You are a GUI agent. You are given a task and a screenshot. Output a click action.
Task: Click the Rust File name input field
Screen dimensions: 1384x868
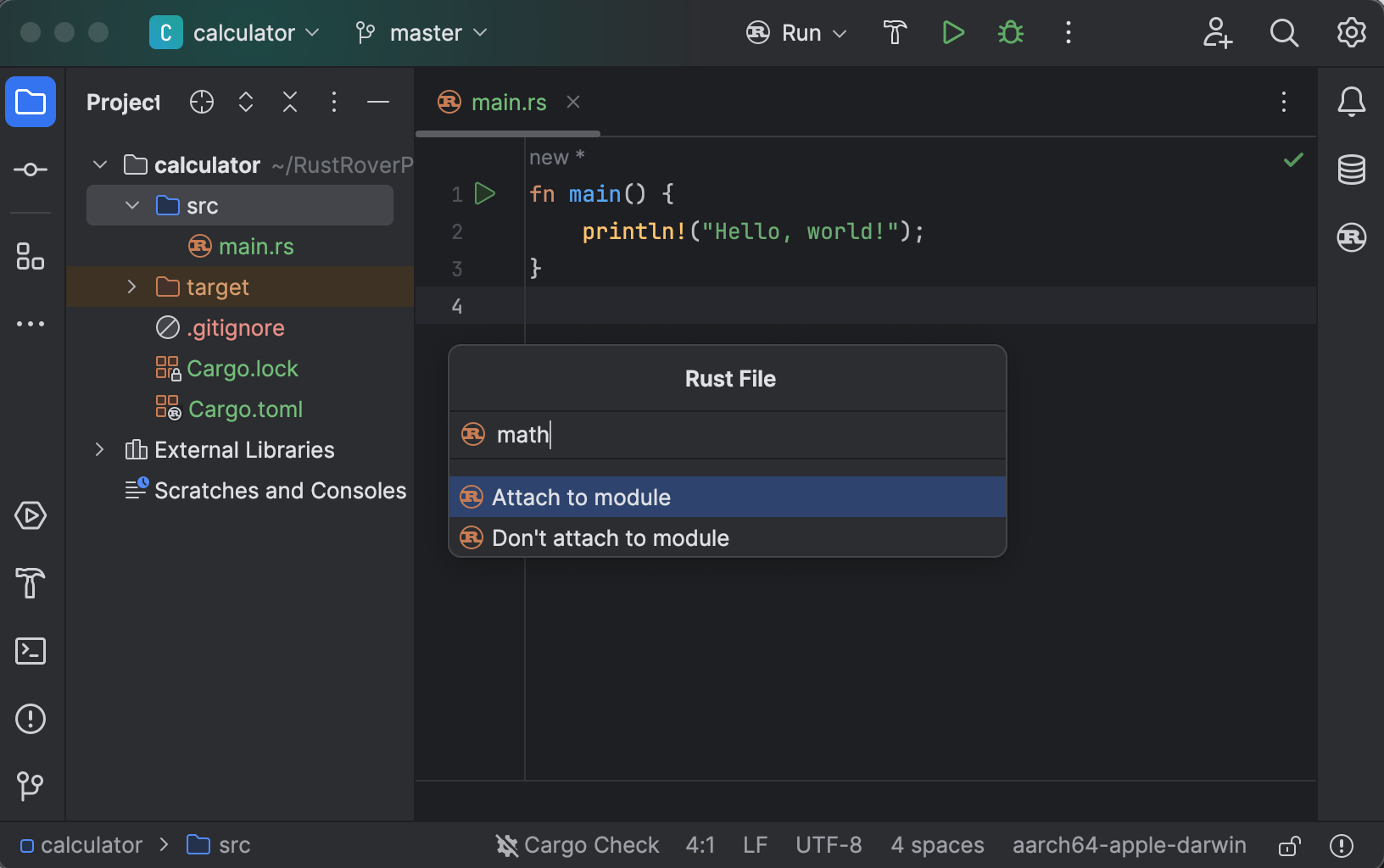click(728, 435)
